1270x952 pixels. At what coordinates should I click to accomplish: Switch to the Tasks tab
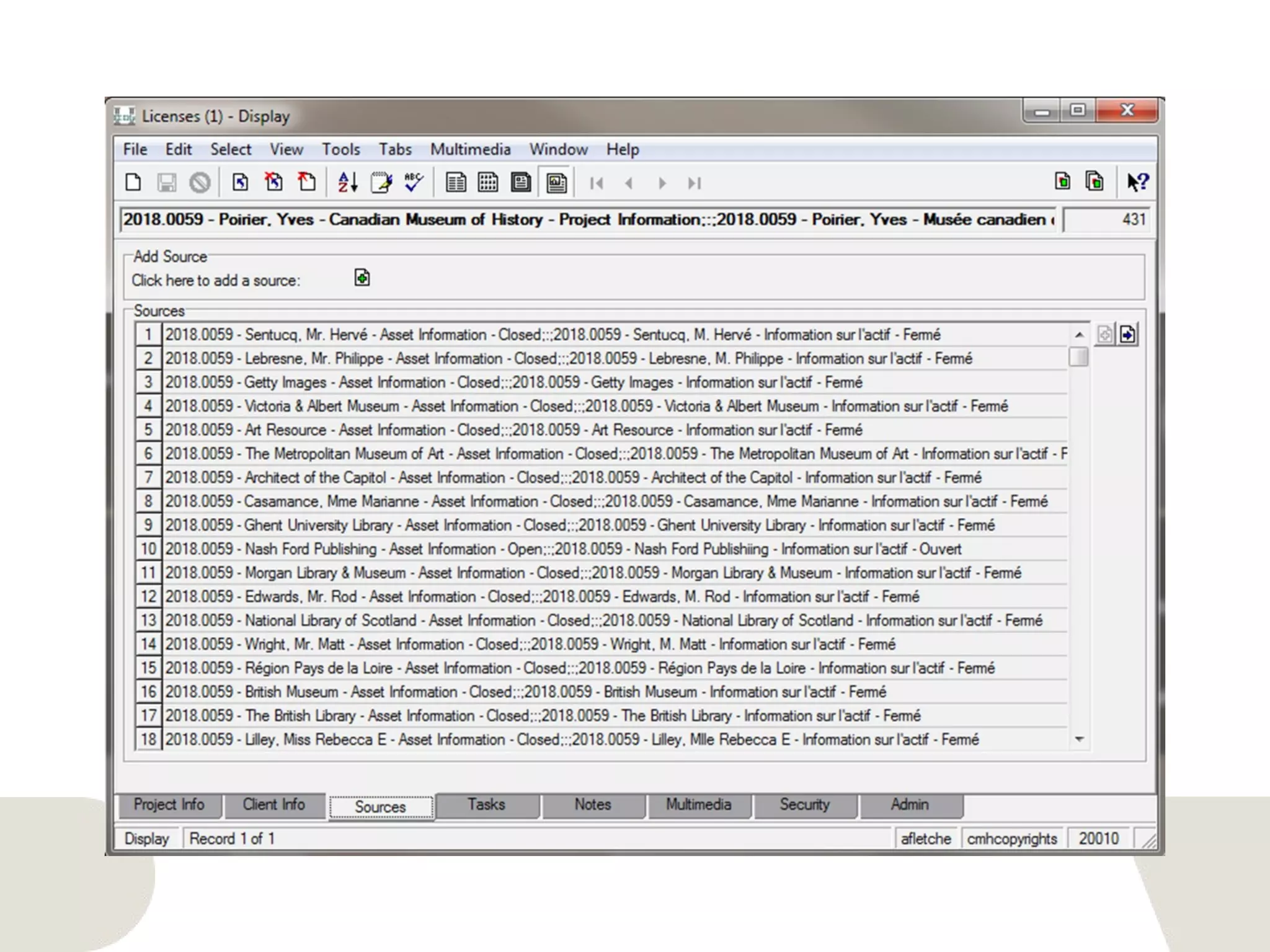click(486, 804)
